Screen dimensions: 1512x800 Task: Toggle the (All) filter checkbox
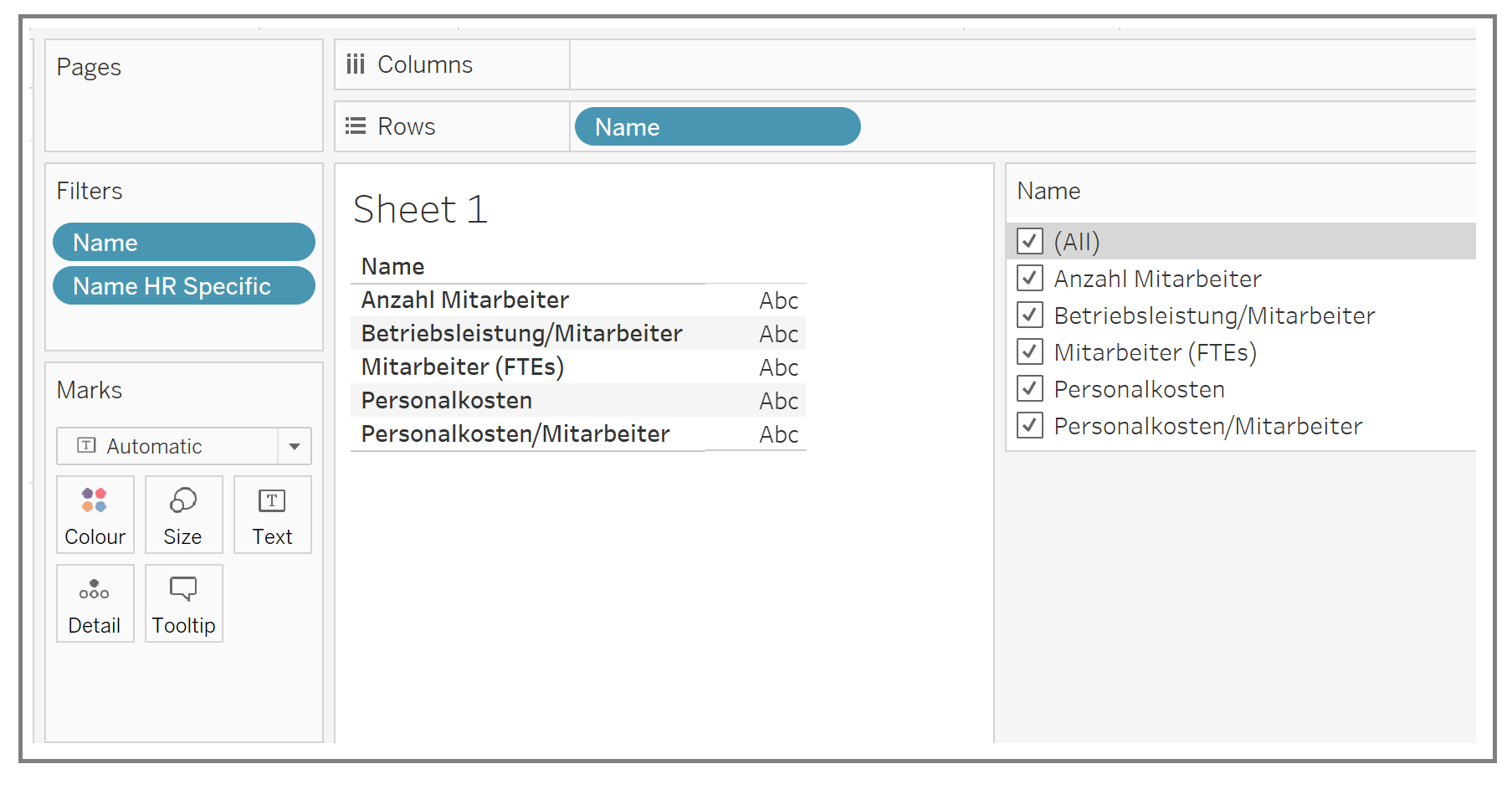[1029, 241]
